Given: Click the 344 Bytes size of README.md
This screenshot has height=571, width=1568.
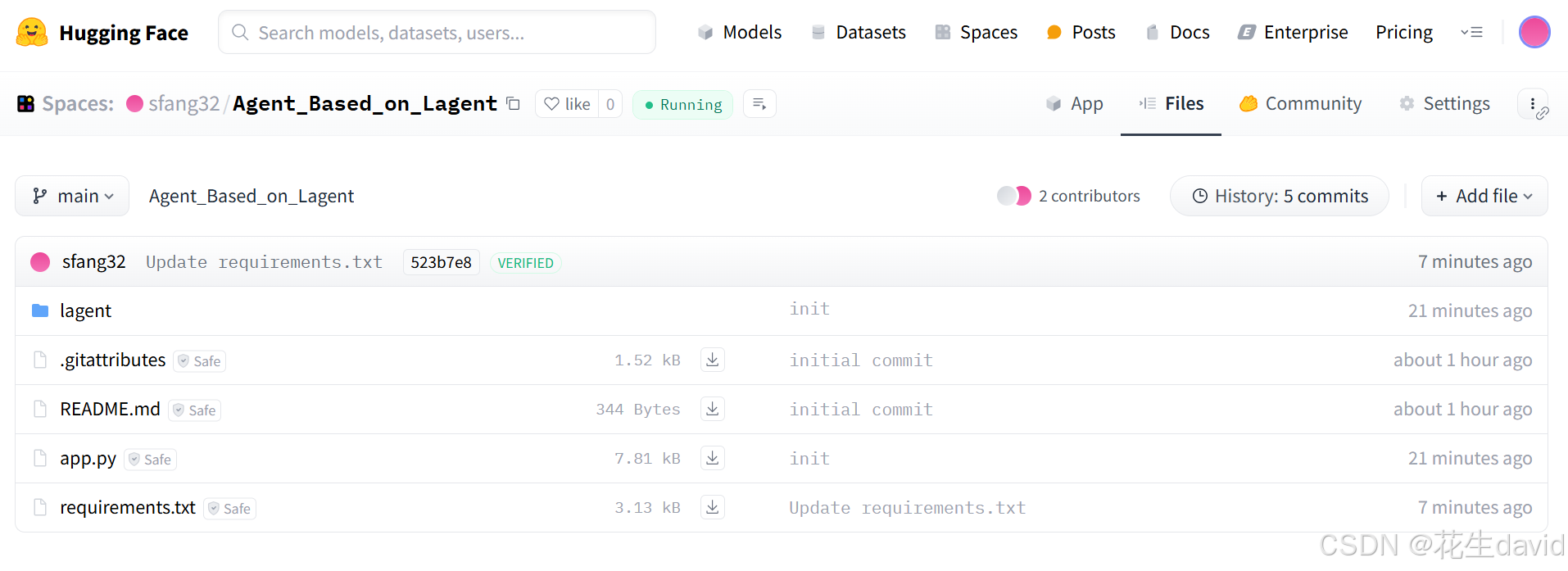Looking at the screenshot, I should (638, 410).
